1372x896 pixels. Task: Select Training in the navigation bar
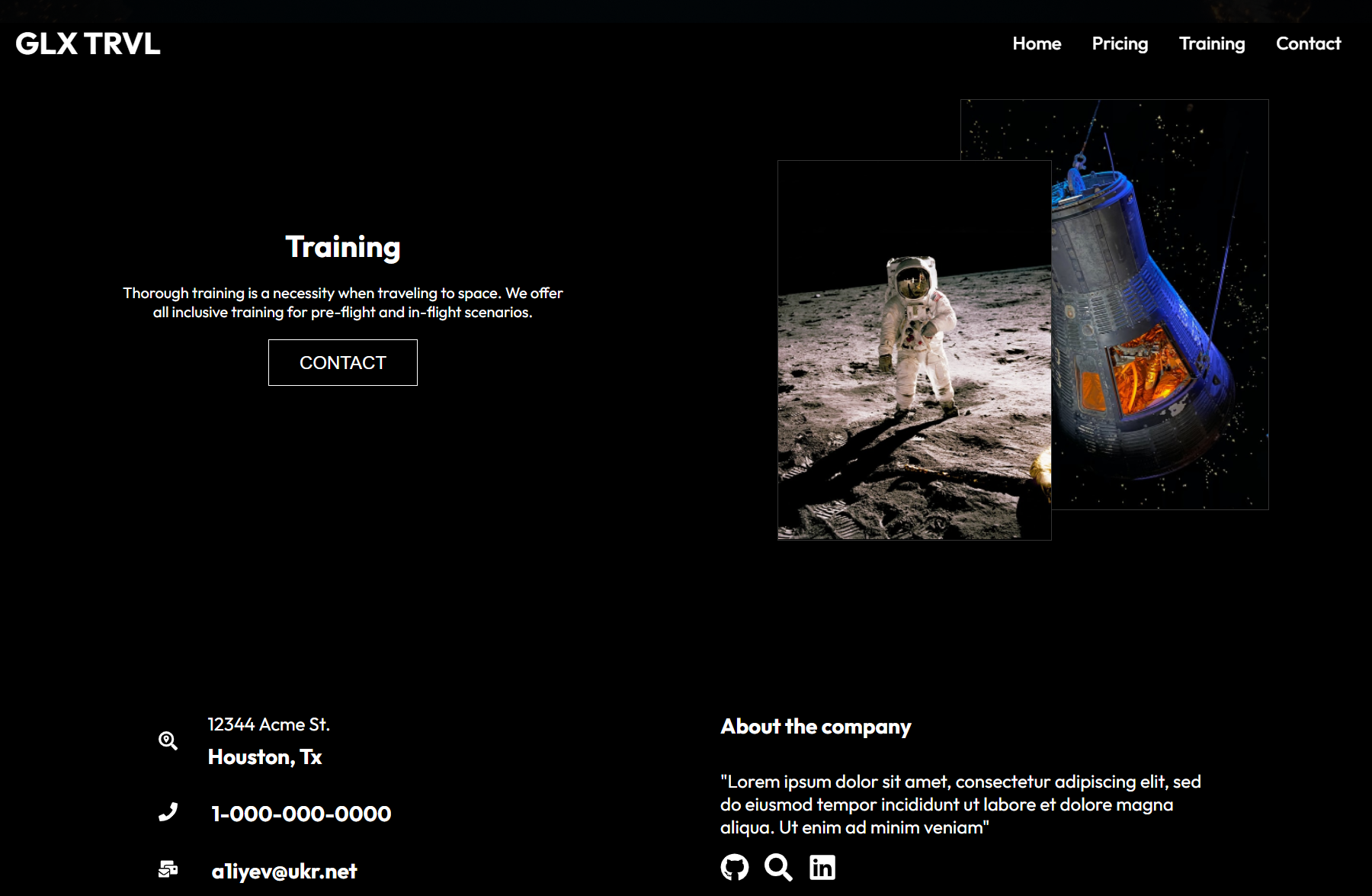tap(1212, 43)
